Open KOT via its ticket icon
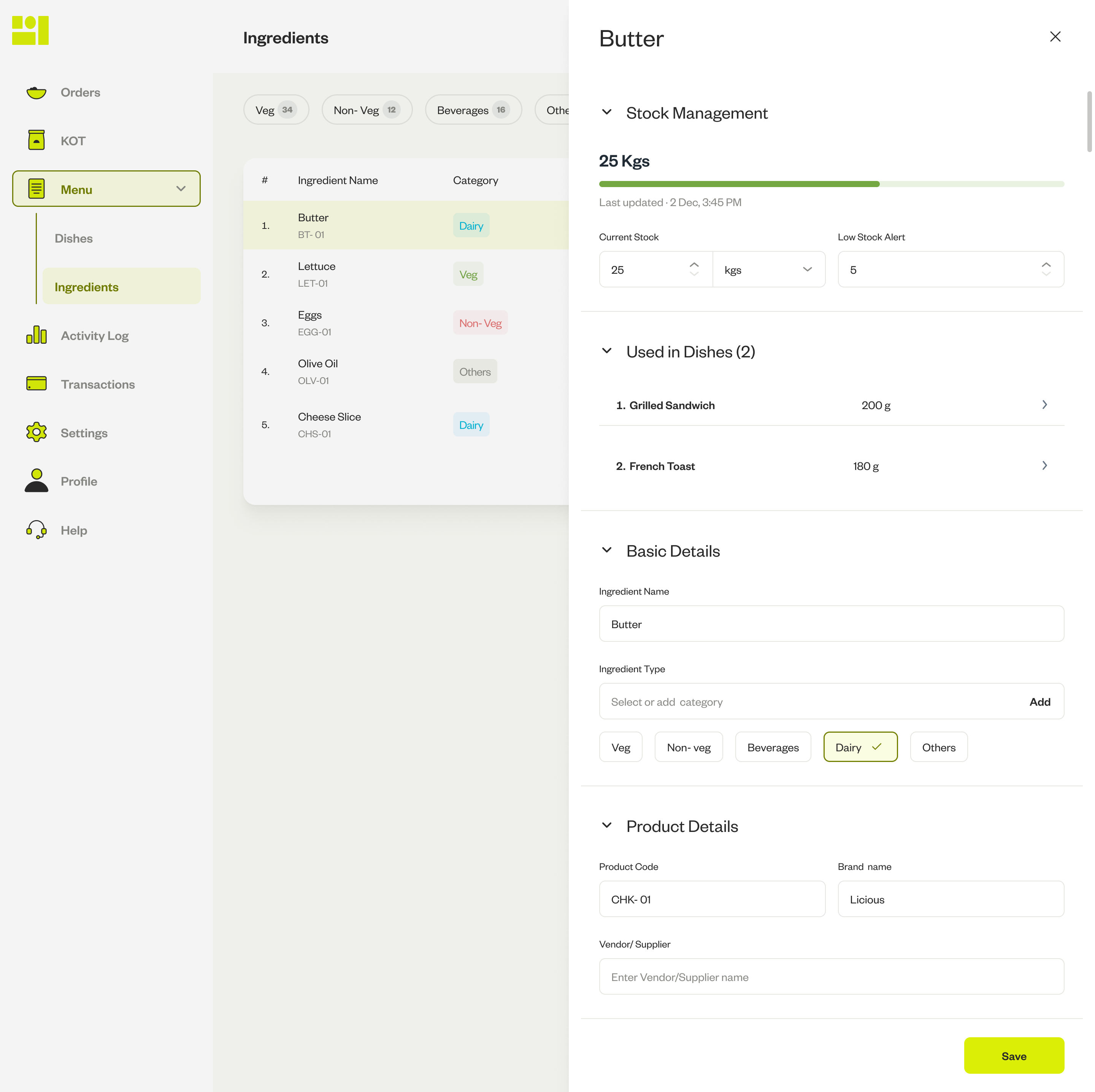This screenshot has width=1095, height=1092. 36,140
